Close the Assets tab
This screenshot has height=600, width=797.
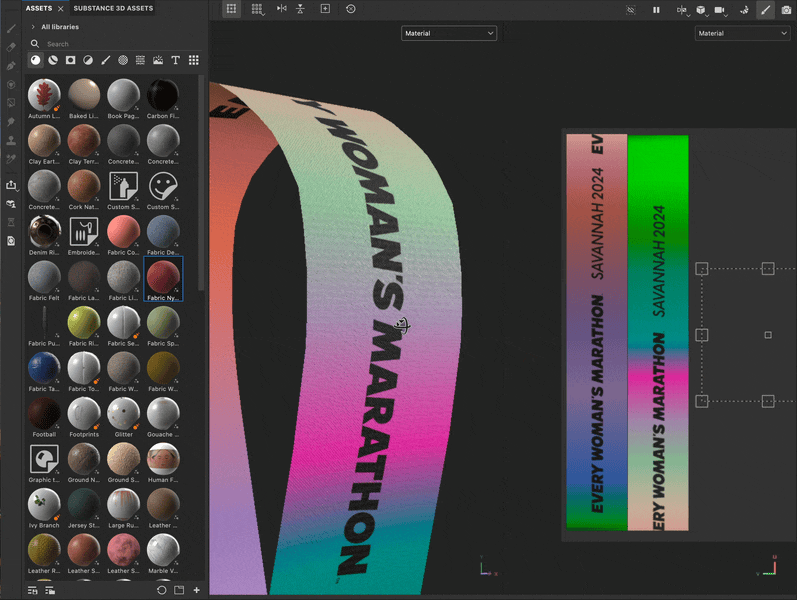click(x=61, y=9)
